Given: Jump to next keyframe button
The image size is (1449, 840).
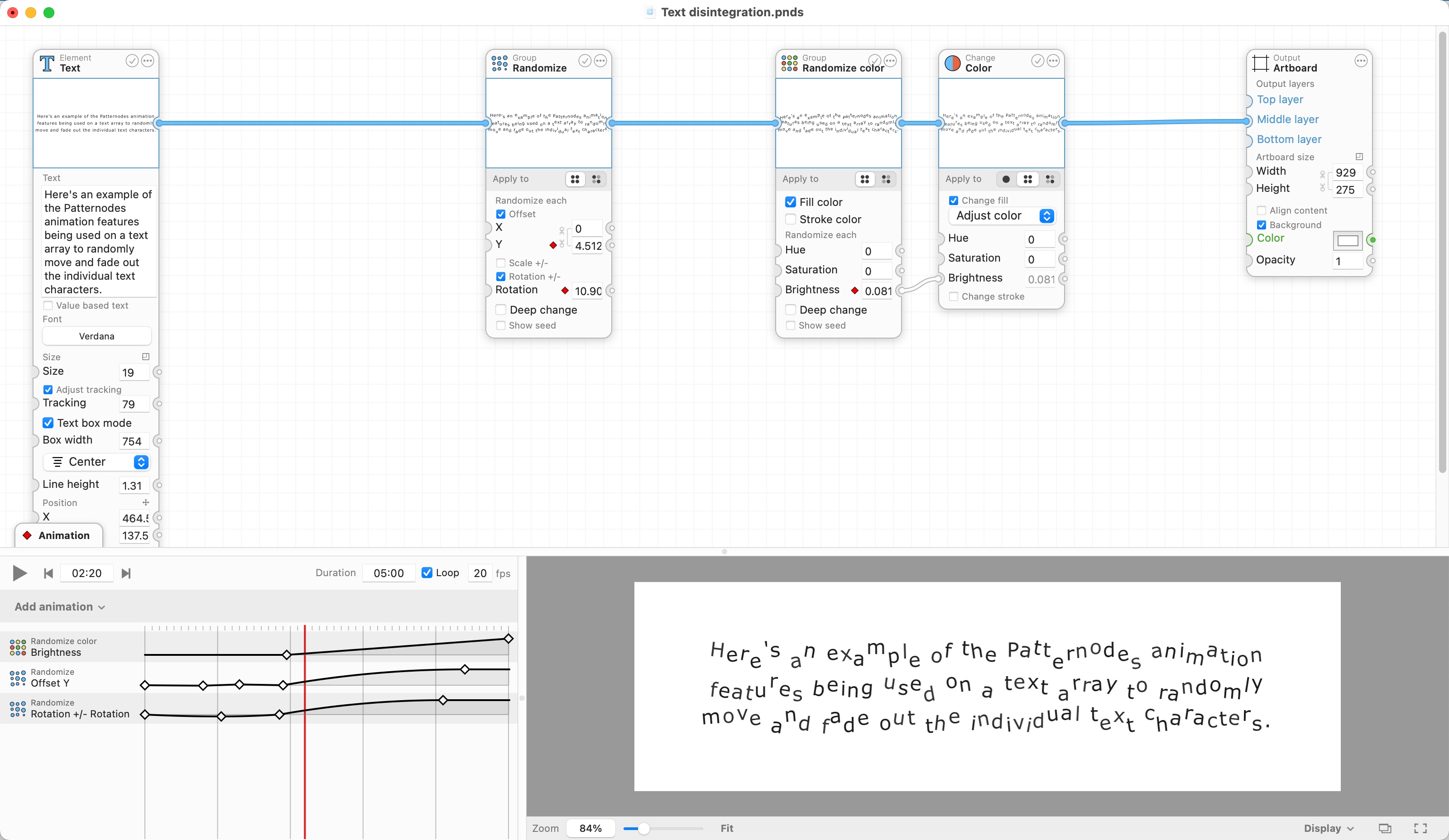Looking at the screenshot, I should (x=126, y=573).
